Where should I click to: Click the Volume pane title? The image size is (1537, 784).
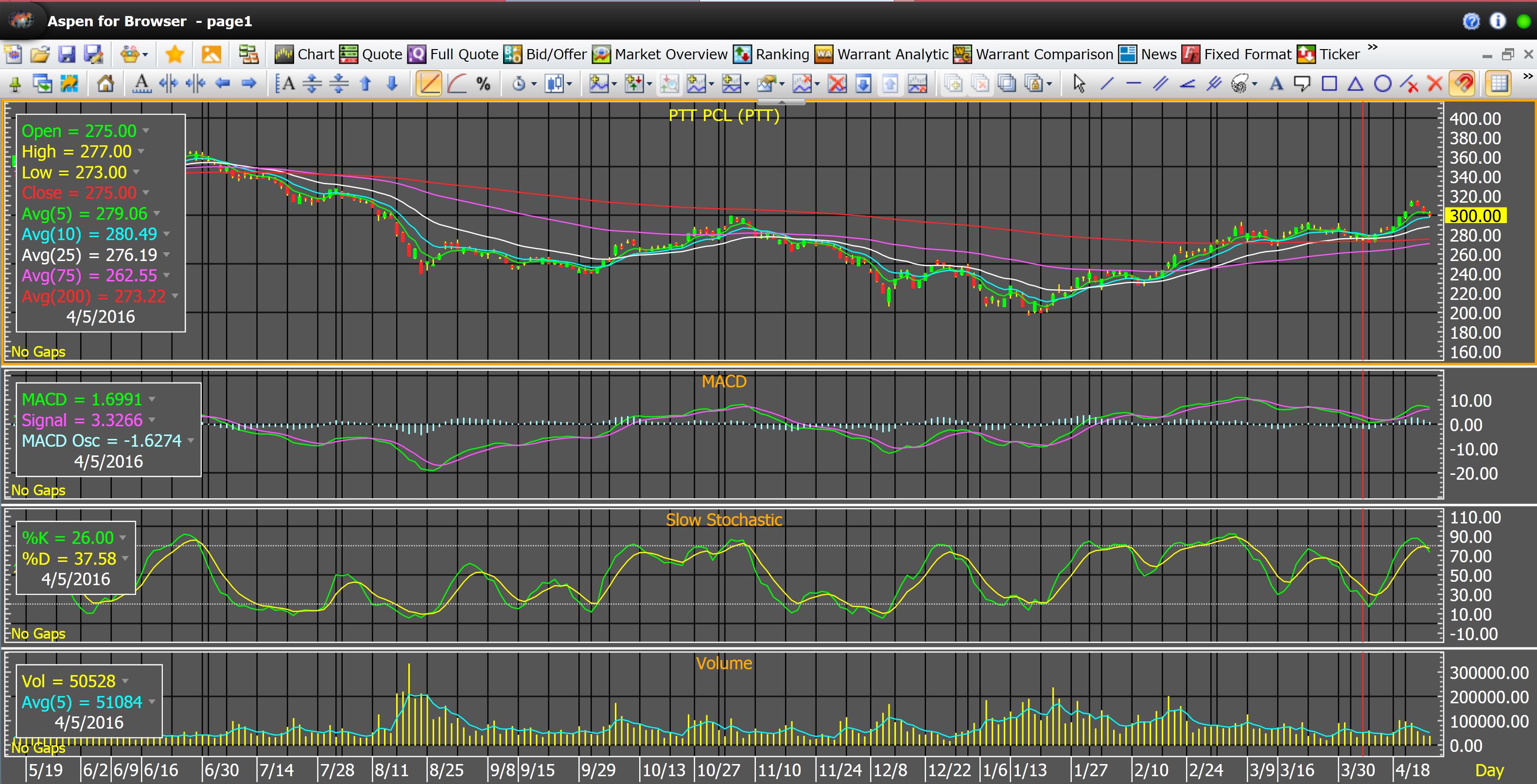click(x=724, y=663)
